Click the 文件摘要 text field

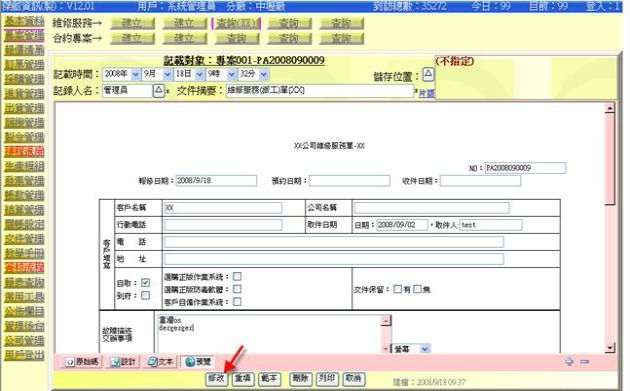coord(319,91)
